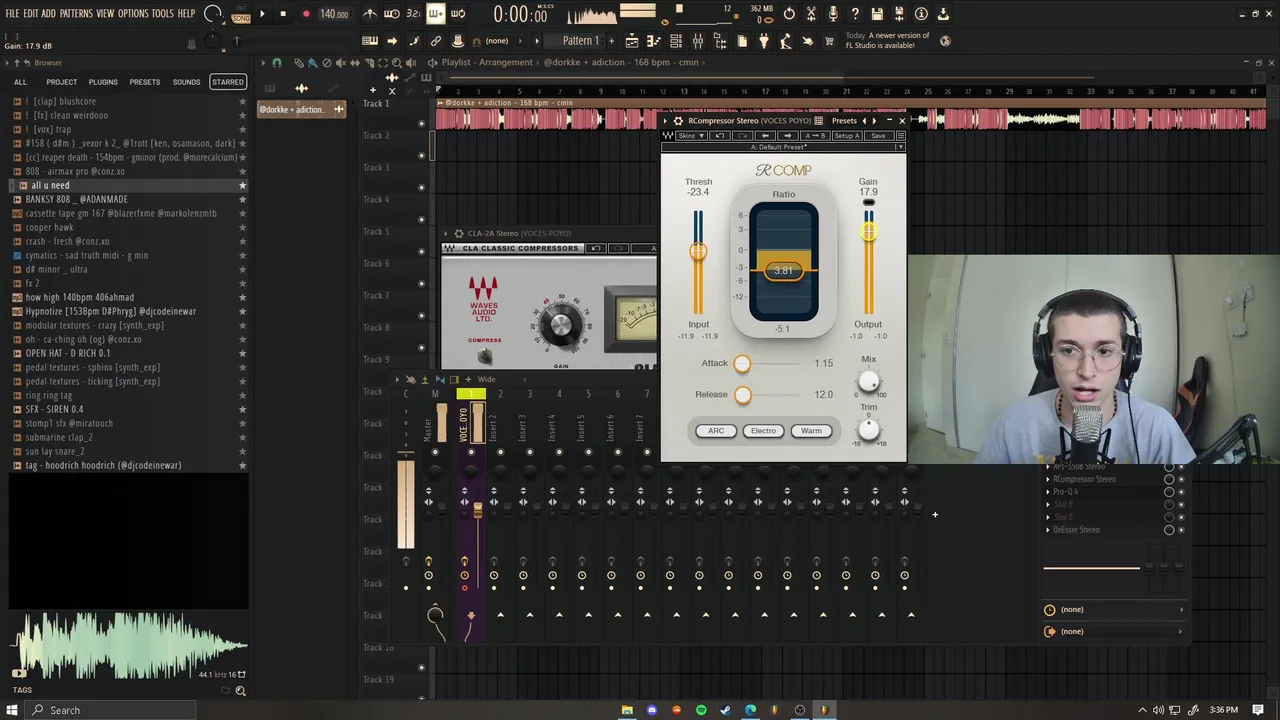This screenshot has height=720, width=1280.
Task: Save project with the floppy disk icon
Action: [877, 14]
